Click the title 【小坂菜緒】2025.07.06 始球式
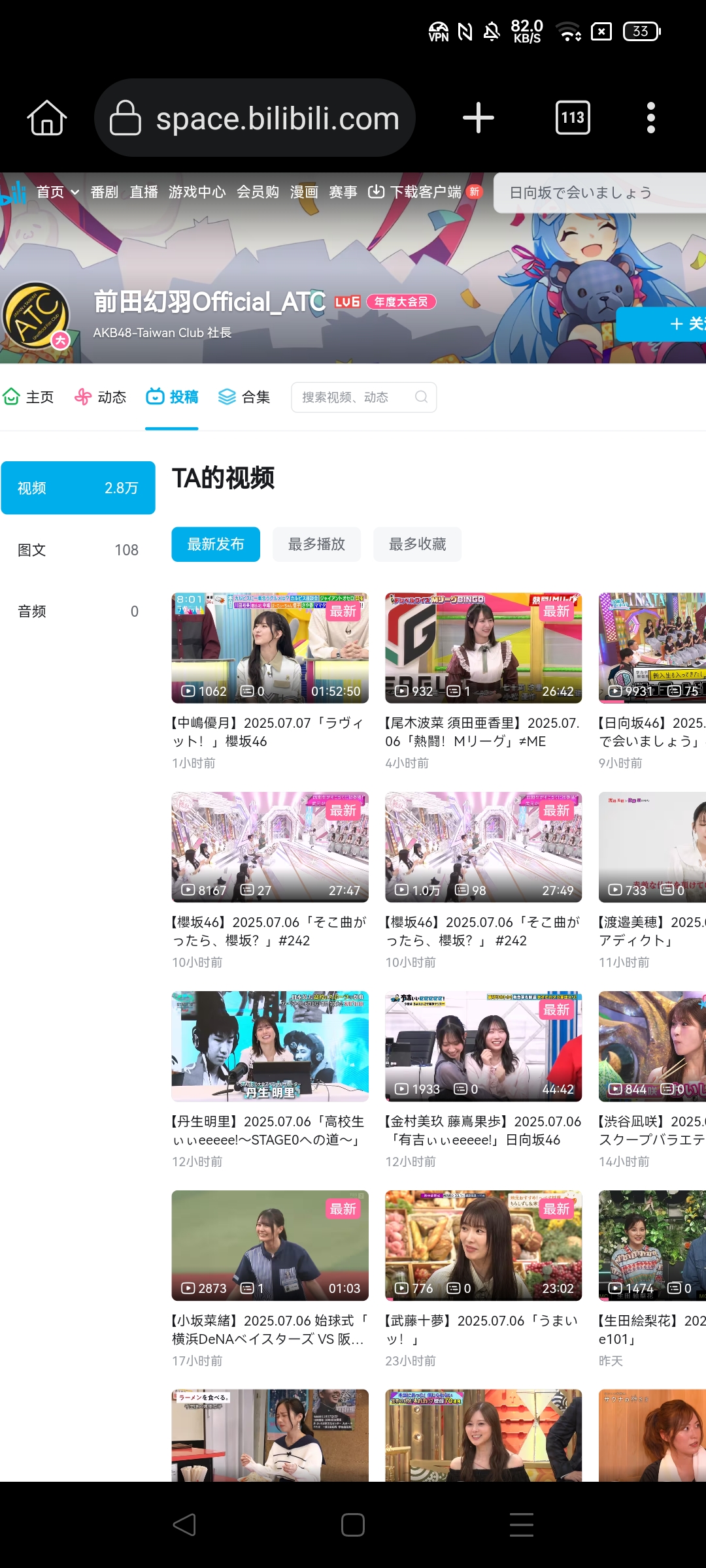The height and width of the screenshot is (1568, 706). pos(269,1330)
